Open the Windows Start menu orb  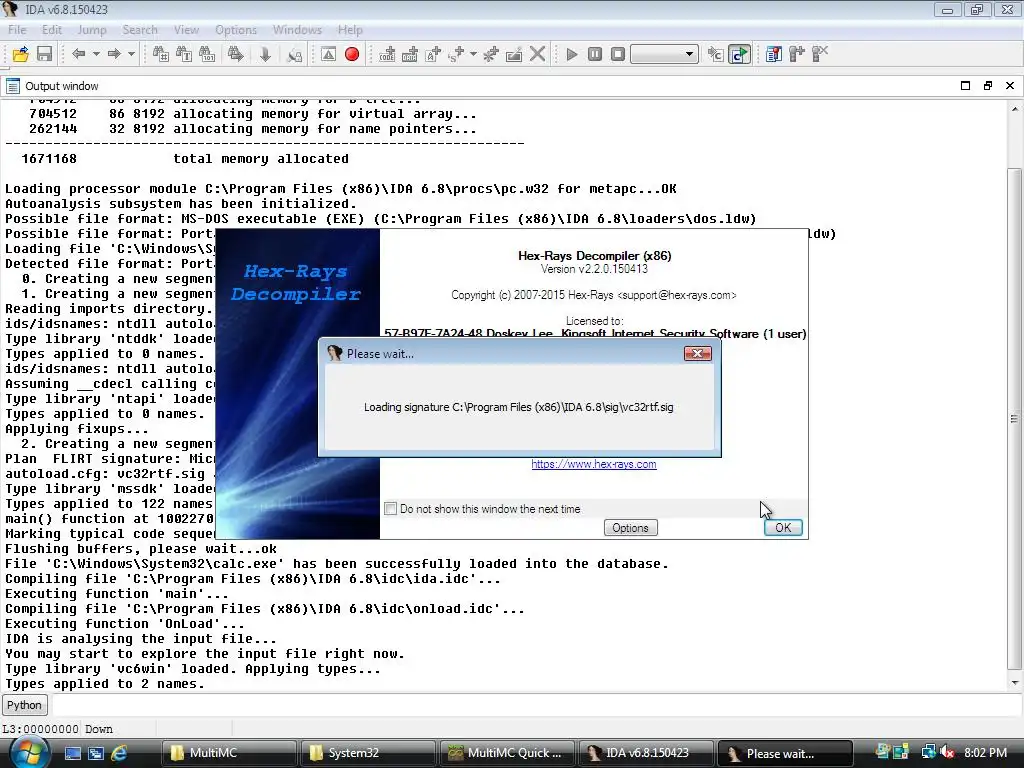click(x=29, y=752)
